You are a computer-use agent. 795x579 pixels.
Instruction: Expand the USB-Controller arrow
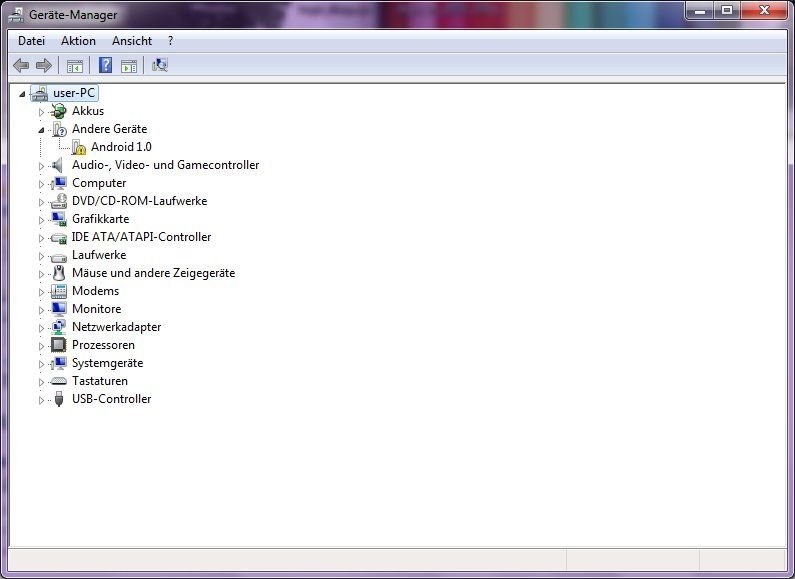tap(42, 400)
